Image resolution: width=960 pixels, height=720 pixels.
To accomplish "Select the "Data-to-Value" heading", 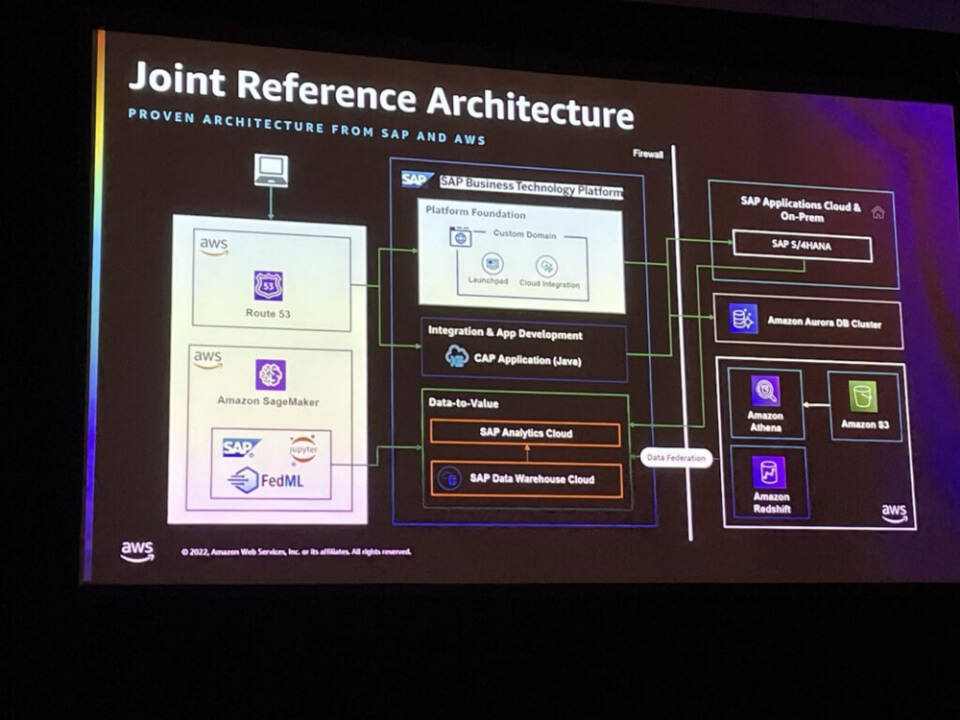I will pos(463,403).
